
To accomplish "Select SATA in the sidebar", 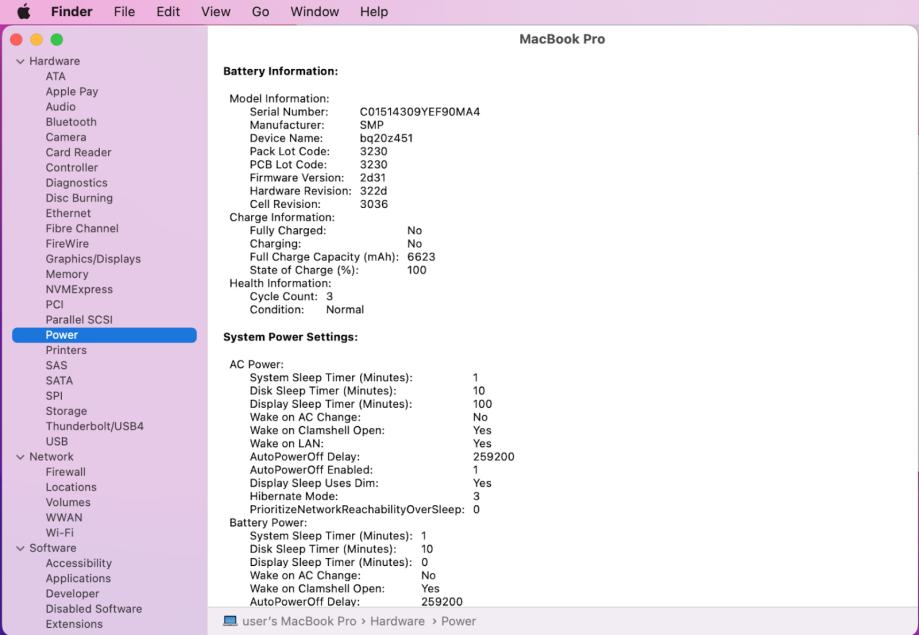I will coord(59,381).
